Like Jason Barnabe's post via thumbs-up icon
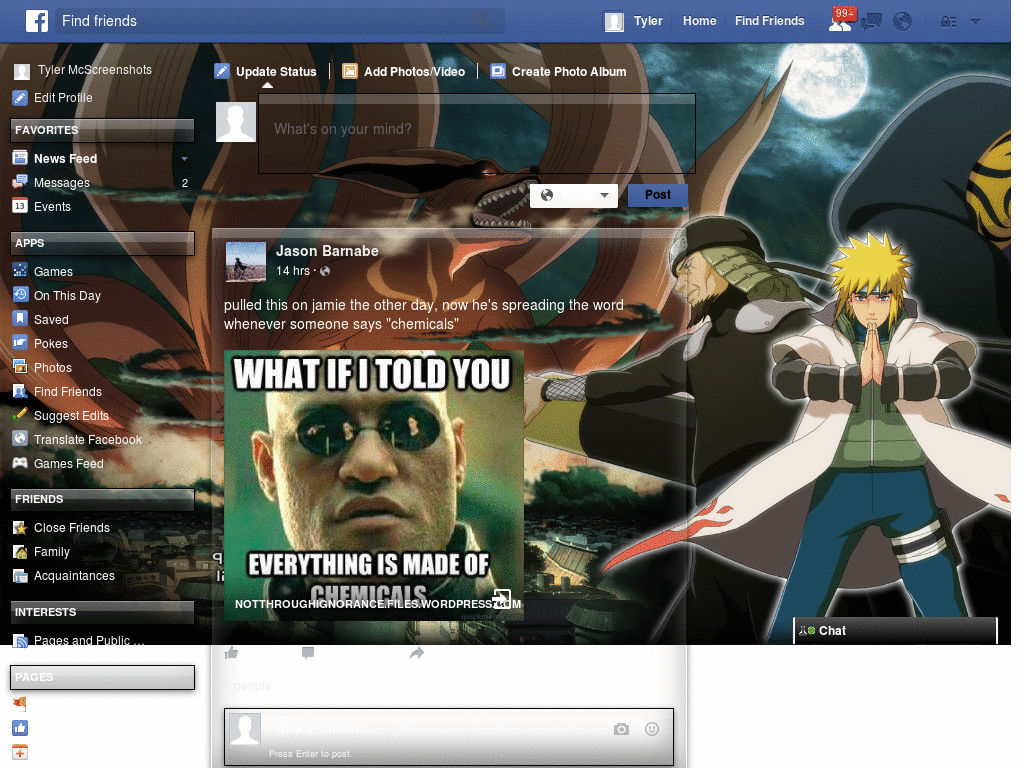 (x=231, y=652)
